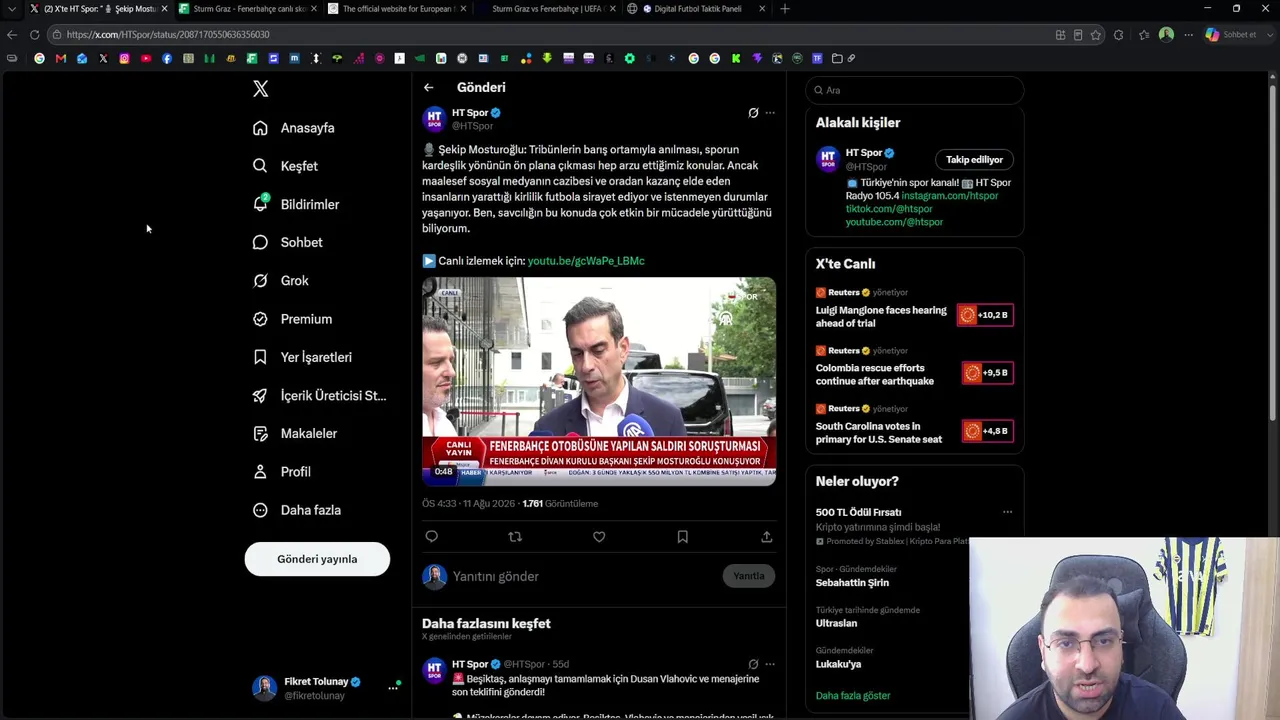Image resolution: width=1280 pixels, height=720 pixels.
Task: Open HT Spor avatar on main post
Action: click(x=434, y=119)
